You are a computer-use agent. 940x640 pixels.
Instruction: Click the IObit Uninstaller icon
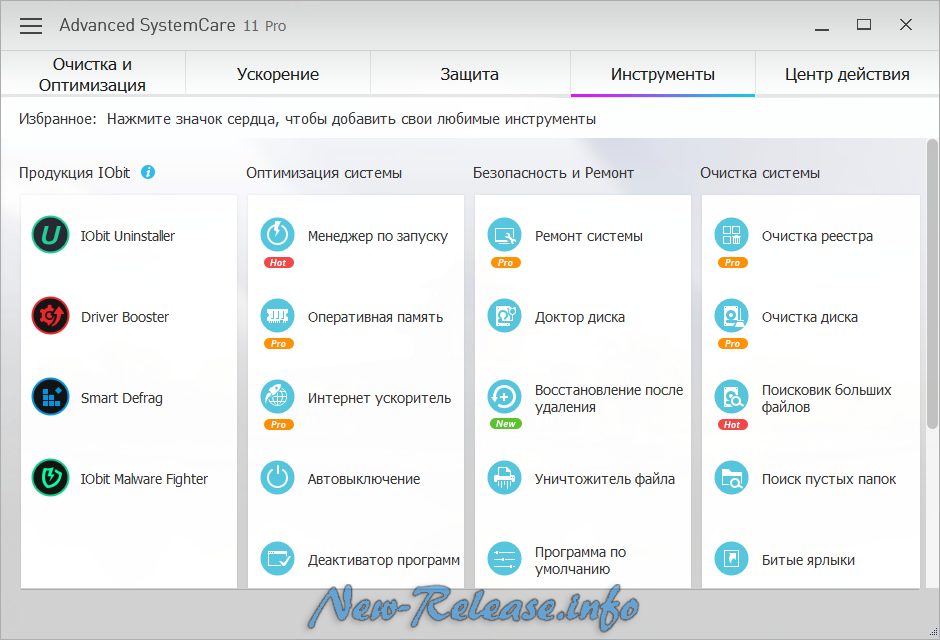coord(50,235)
